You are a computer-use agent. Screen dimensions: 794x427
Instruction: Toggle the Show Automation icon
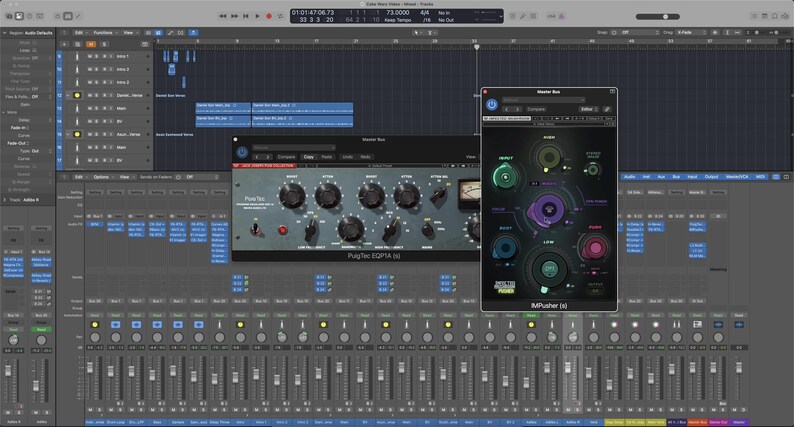point(170,32)
